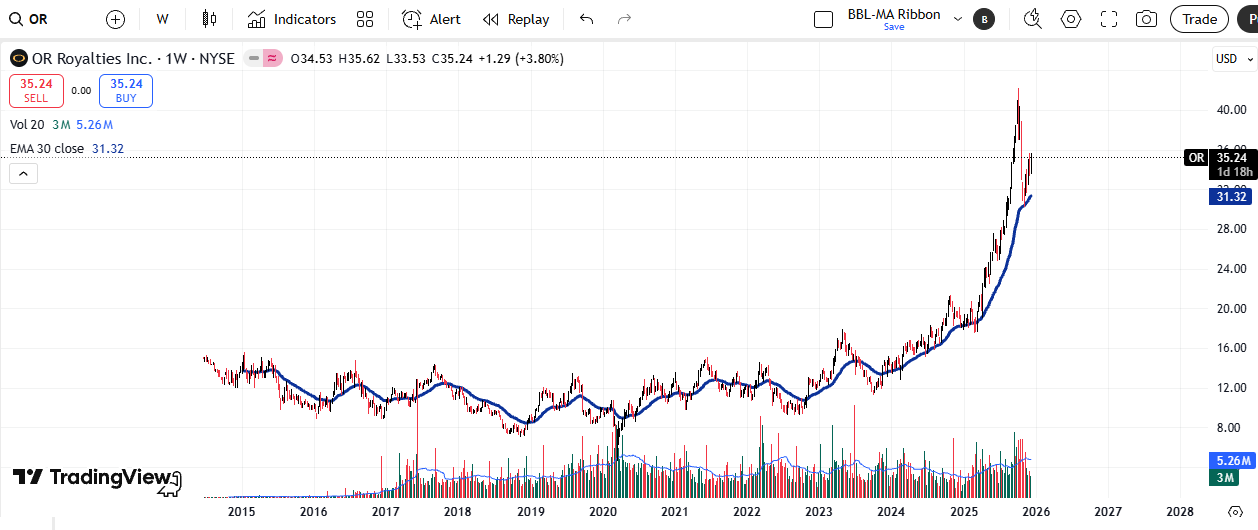
Task: Toggle the pink approximate data indicator
Action: pyautogui.click(x=271, y=59)
